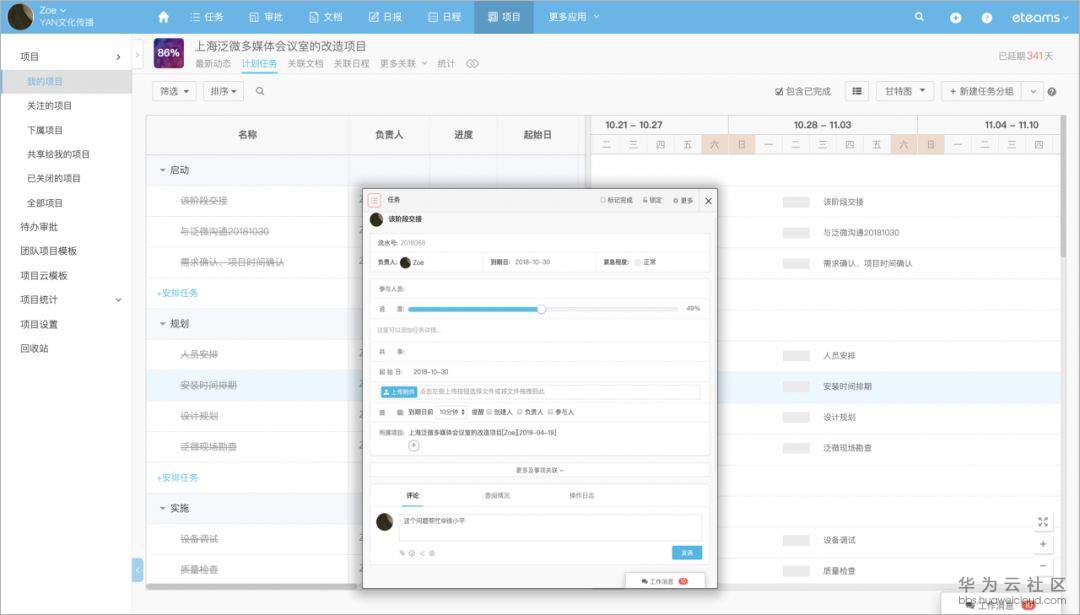
Task: Open the global search magnifier in top bar
Action: (919, 17)
